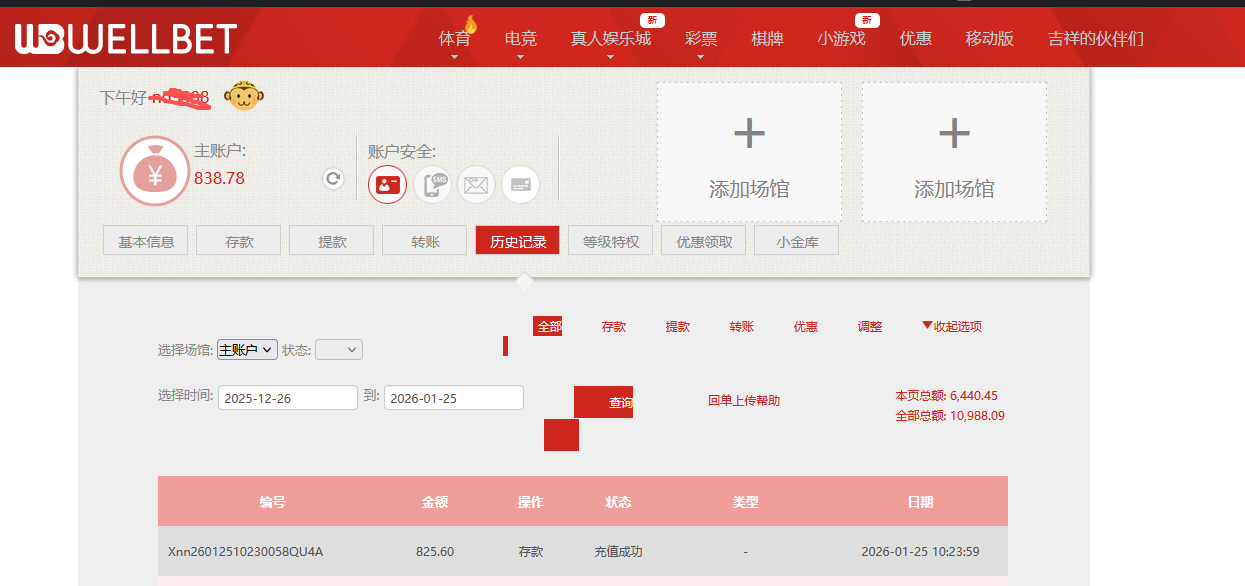1245x586 pixels.
Task: Click the plus icon in the first 添加场馆 panel
Action: pyautogui.click(x=748, y=132)
